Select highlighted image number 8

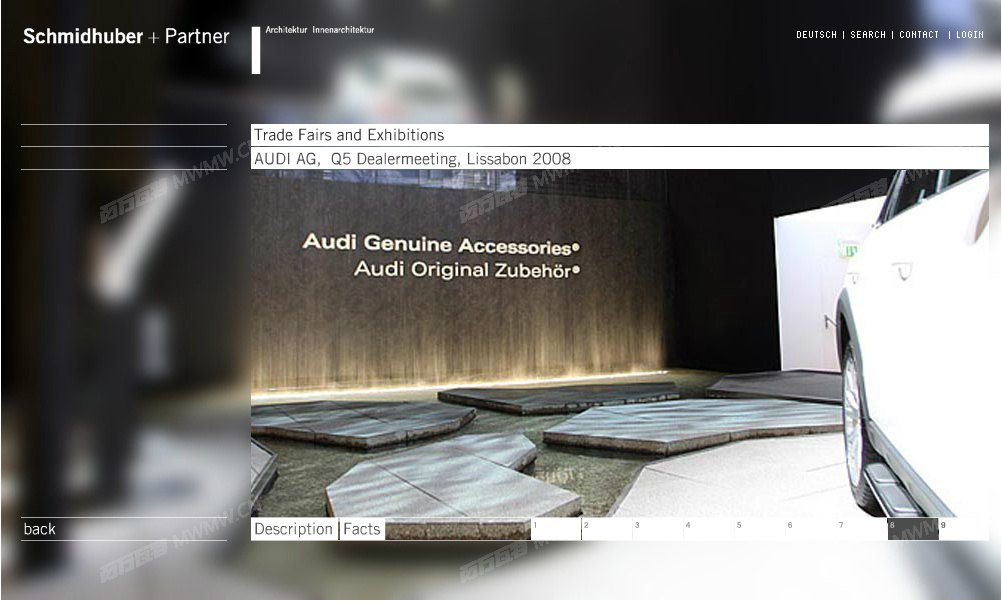coord(913,529)
